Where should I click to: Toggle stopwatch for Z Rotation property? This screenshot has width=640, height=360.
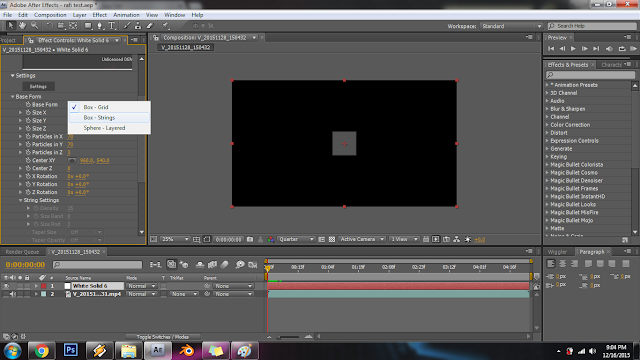click(x=28, y=192)
